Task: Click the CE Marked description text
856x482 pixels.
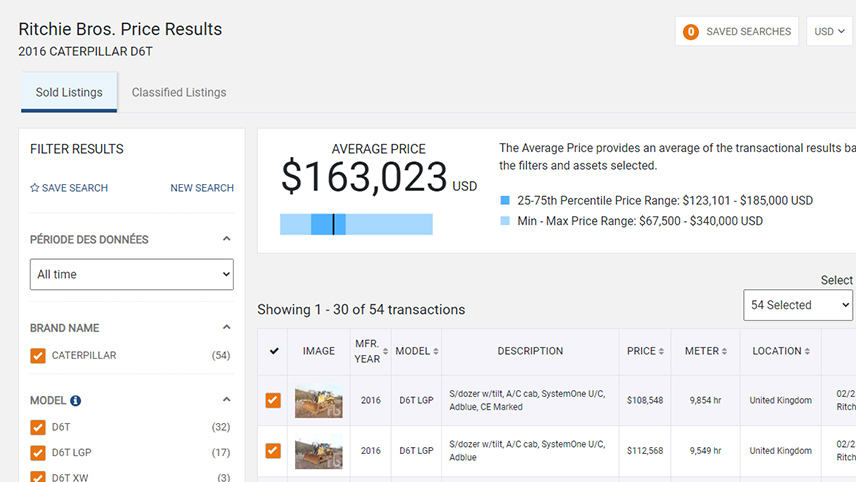Action: tap(500, 407)
